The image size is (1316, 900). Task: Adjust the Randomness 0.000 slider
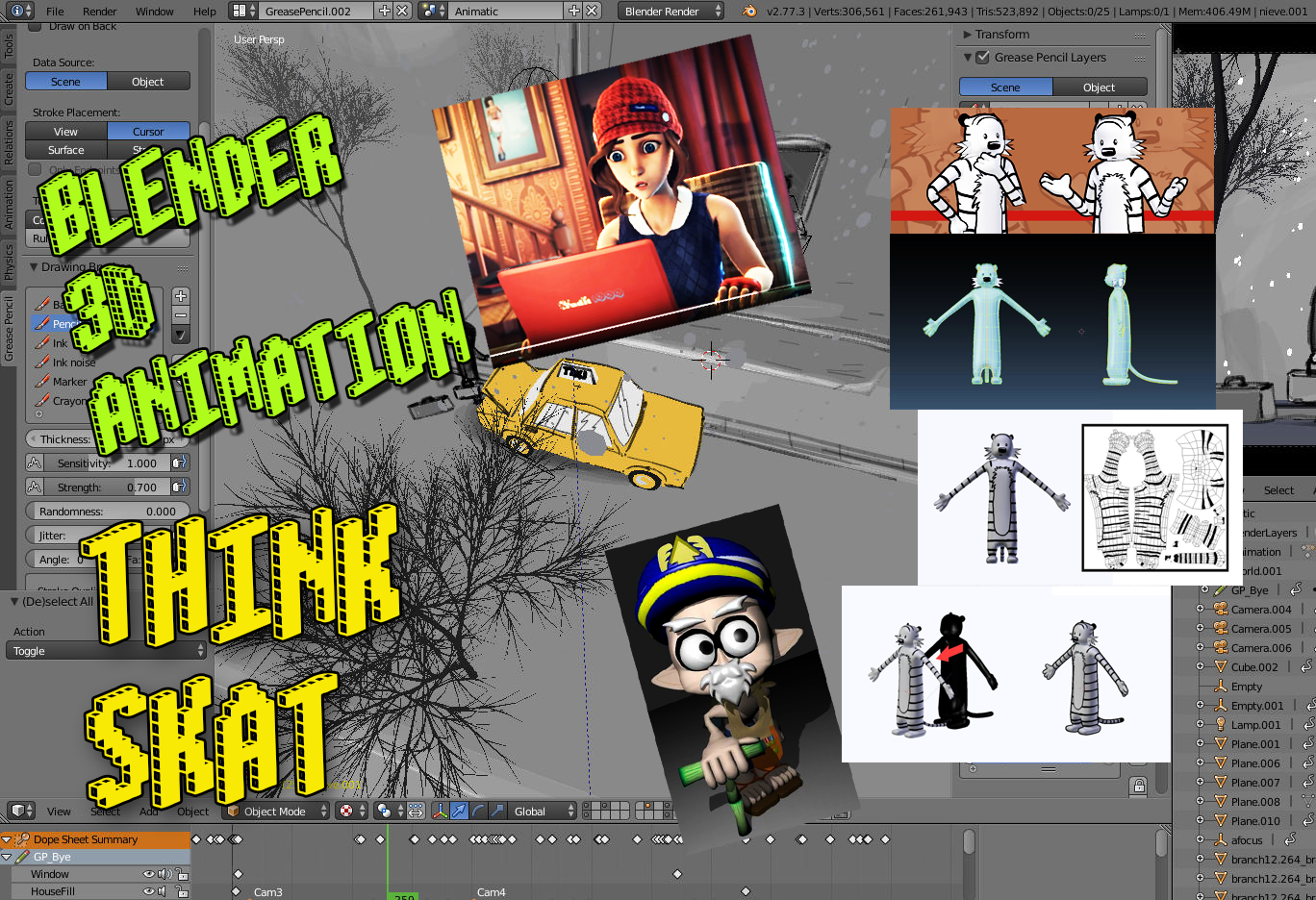[107, 511]
